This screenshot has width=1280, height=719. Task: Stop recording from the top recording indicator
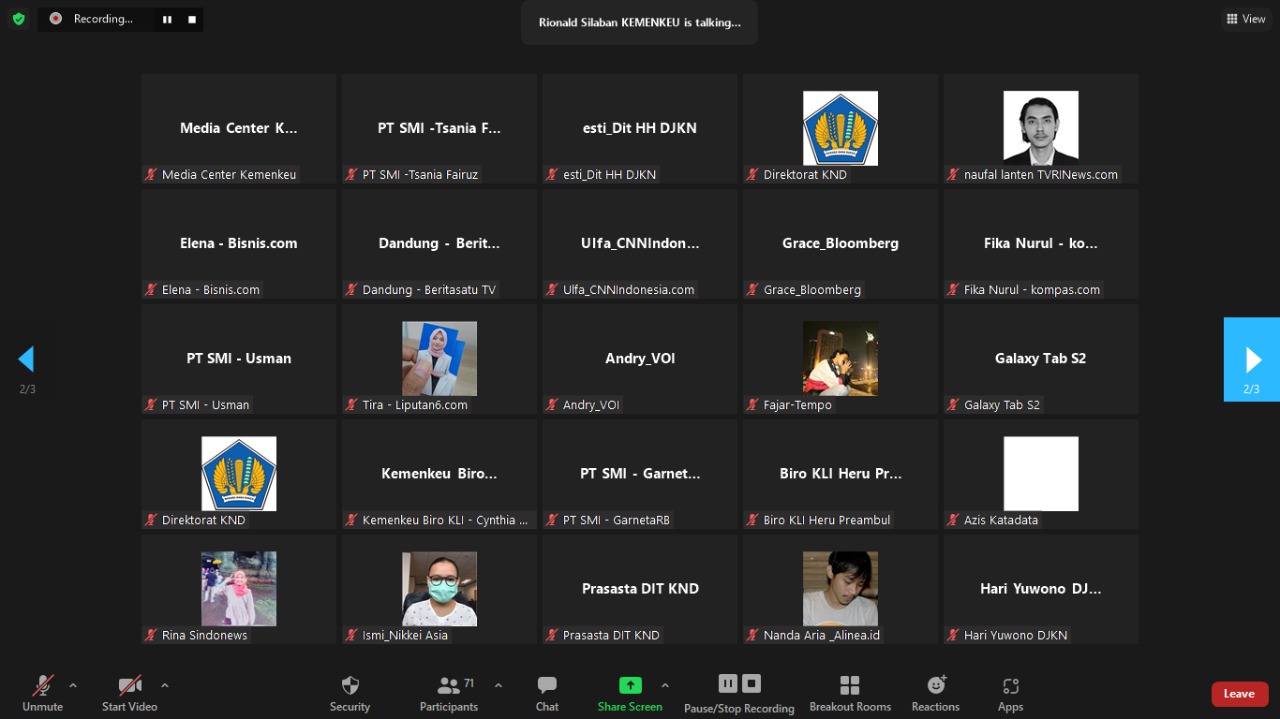(x=192, y=19)
